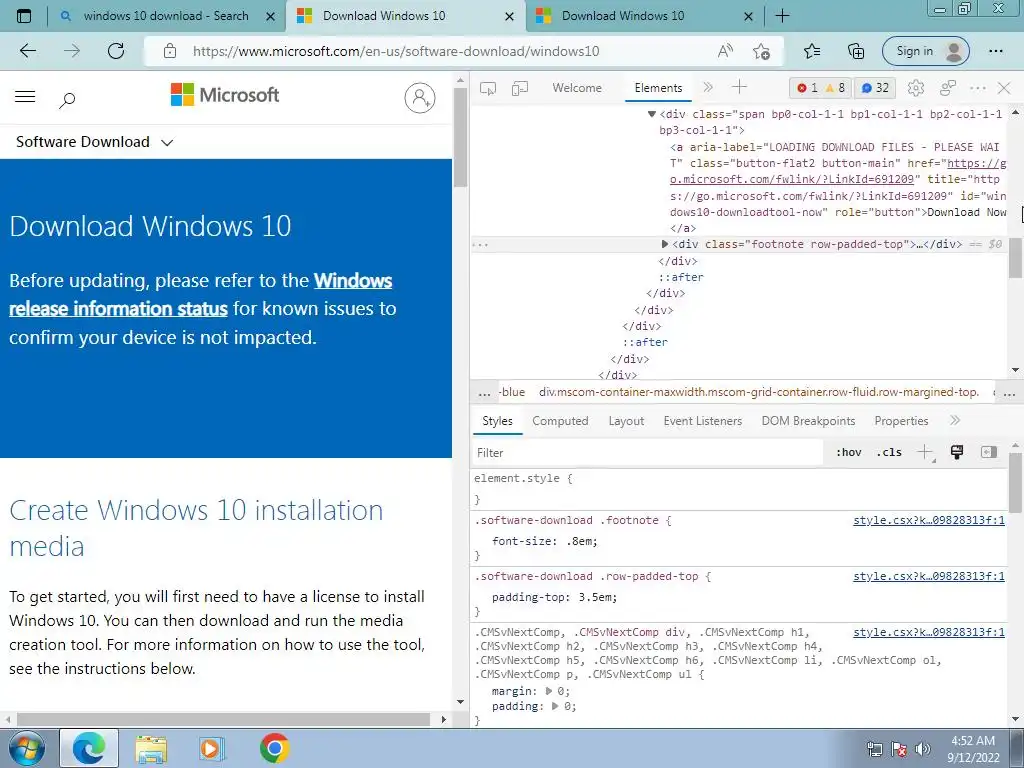Viewport: 1024px width, 768px height.
Task: Open DOM Breakpoints tab
Action: click(808, 421)
